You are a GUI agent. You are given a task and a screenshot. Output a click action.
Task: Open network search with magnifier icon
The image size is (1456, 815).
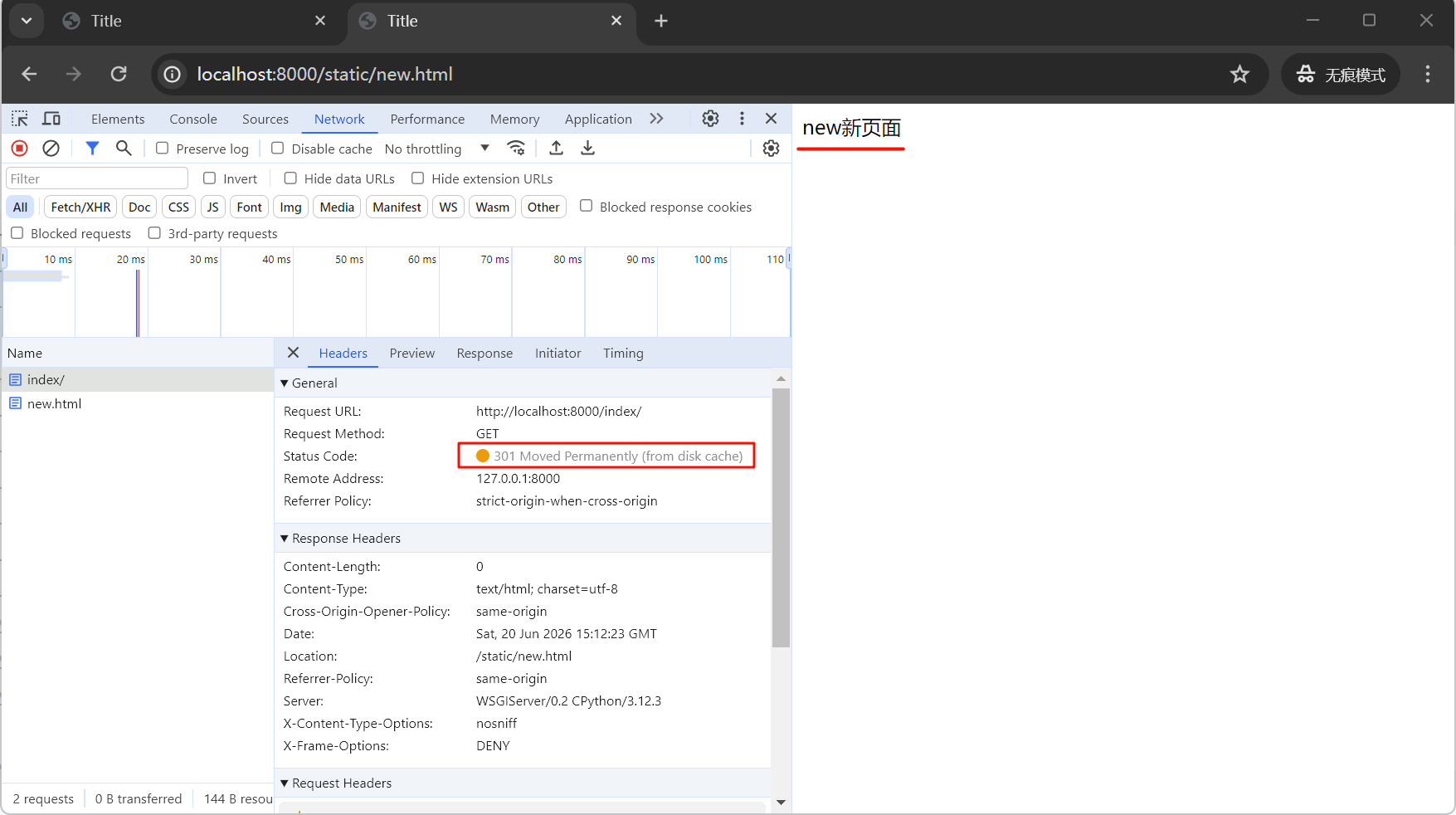(x=124, y=148)
